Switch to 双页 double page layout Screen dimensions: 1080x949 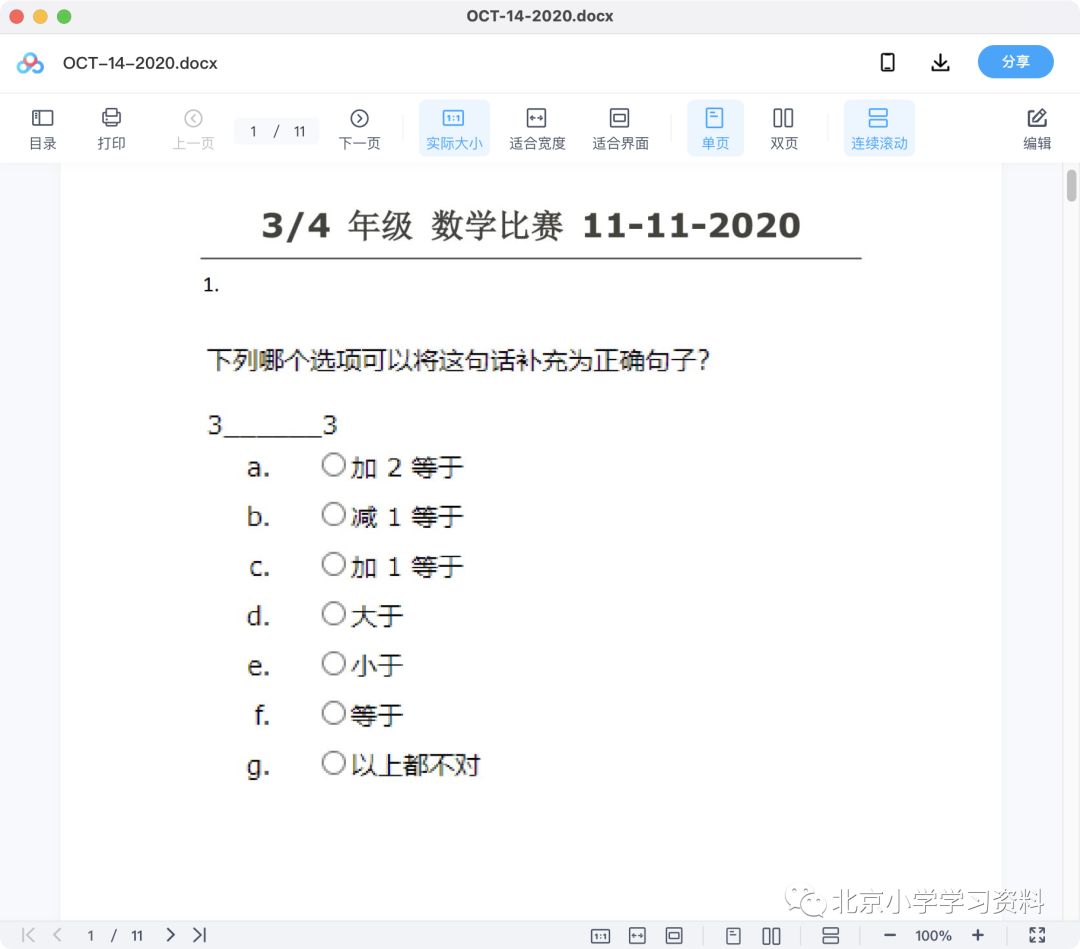[783, 128]
